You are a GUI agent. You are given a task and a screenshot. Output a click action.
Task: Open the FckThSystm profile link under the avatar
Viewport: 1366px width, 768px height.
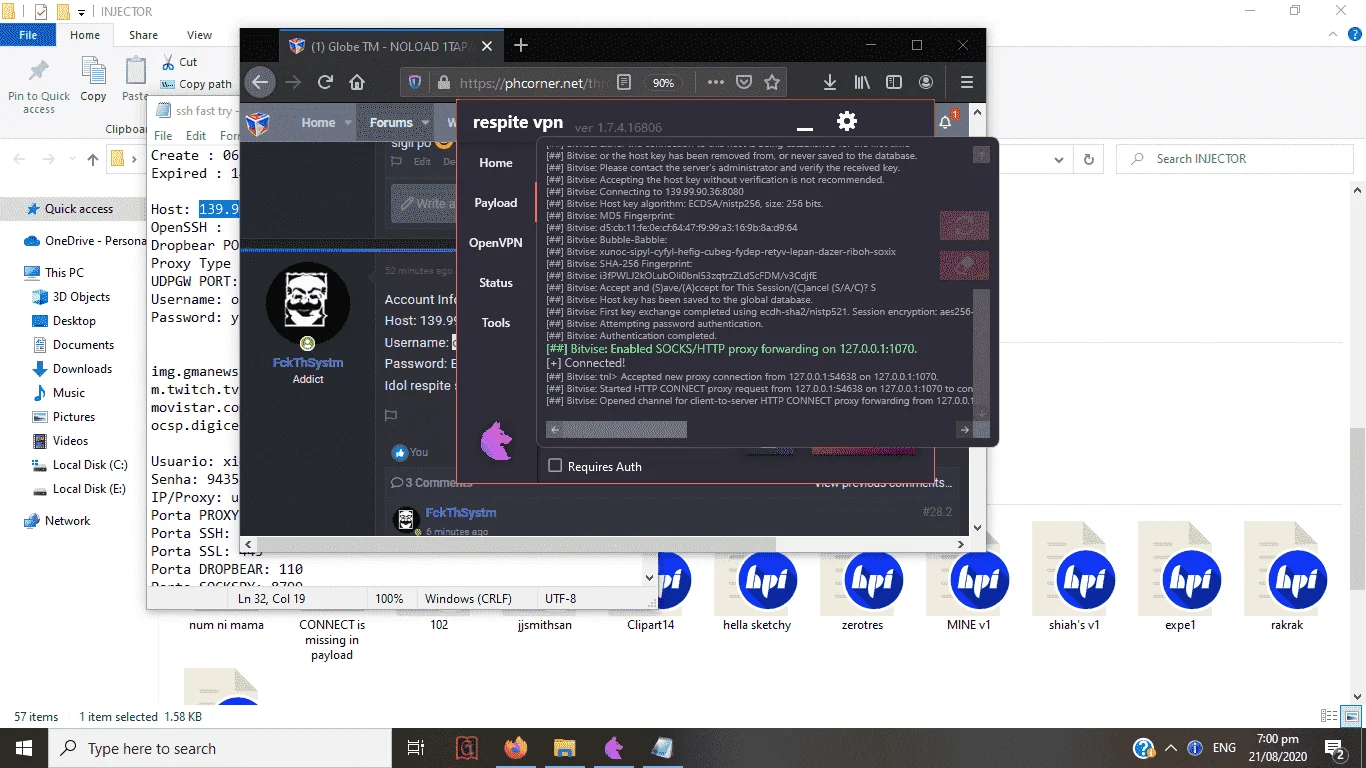[308, 363]
